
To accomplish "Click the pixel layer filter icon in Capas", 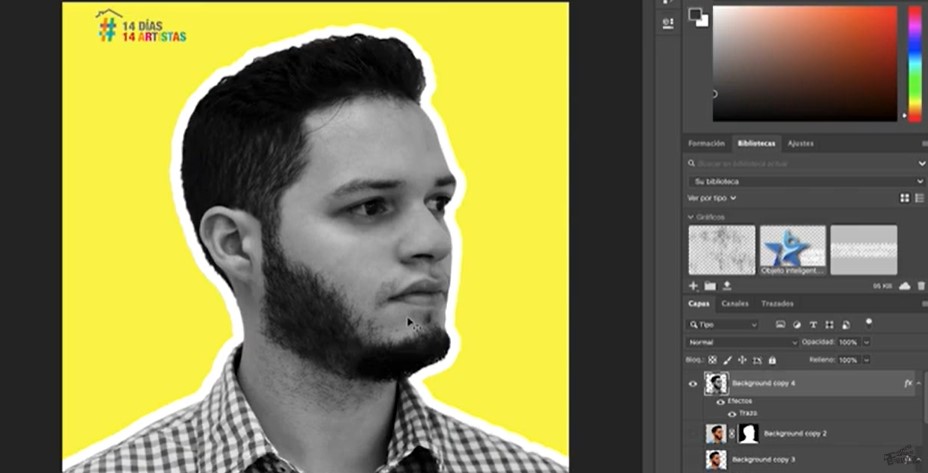I will (780, 324).
